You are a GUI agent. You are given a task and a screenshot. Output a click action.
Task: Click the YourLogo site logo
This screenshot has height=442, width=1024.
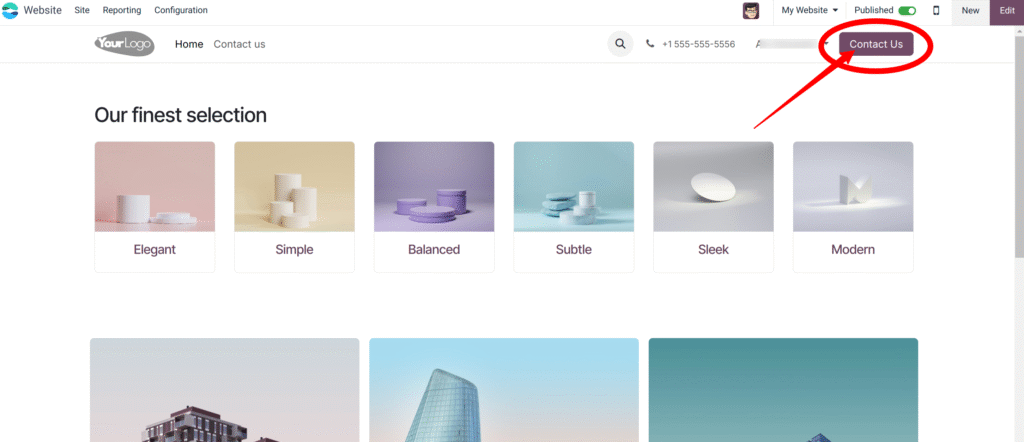click(124, 44)
